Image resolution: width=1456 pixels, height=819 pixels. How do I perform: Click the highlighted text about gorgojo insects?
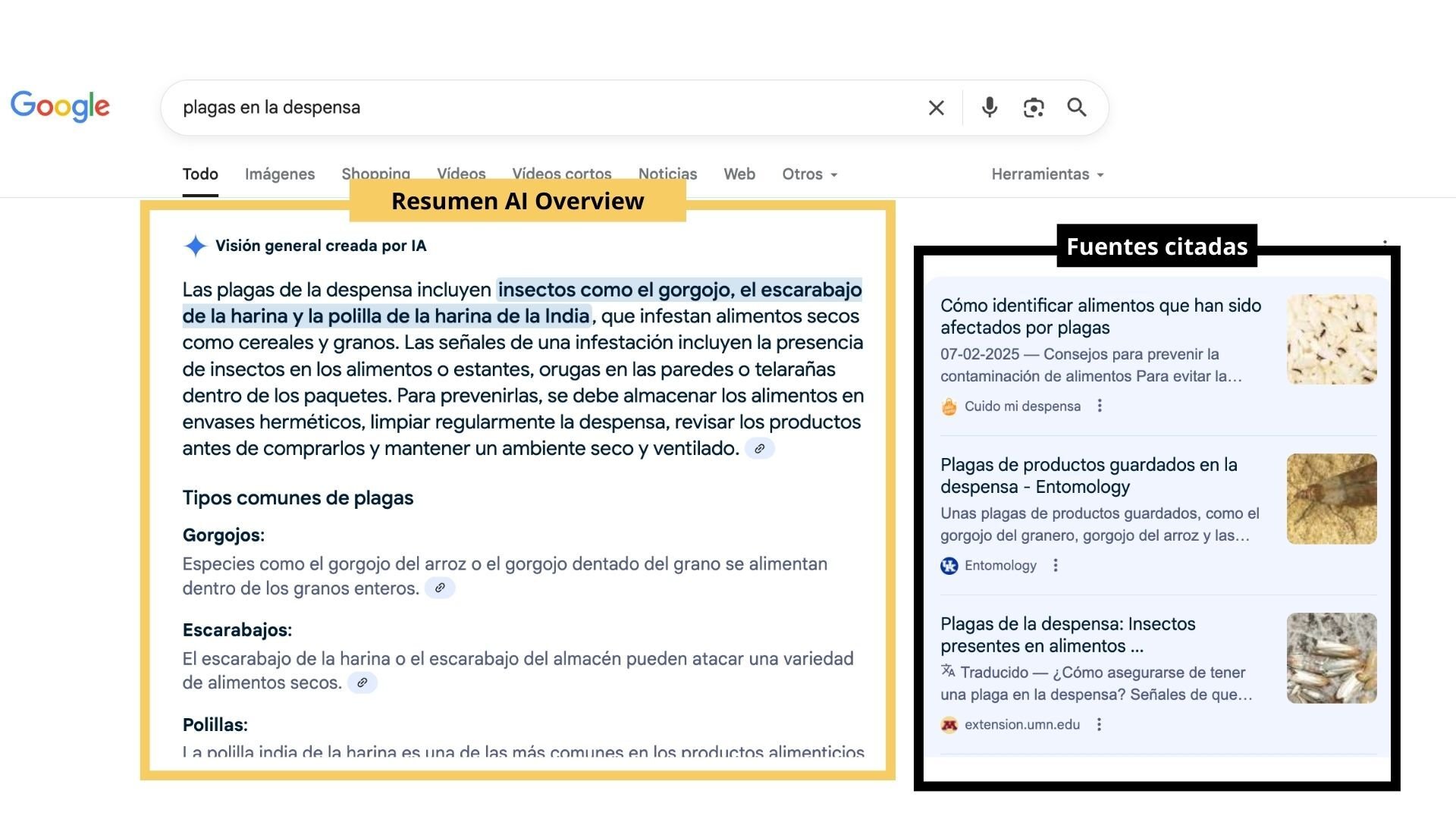522,303
